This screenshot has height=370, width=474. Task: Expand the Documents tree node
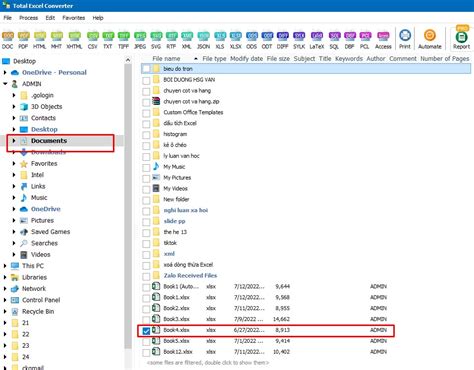pos(14,141)
